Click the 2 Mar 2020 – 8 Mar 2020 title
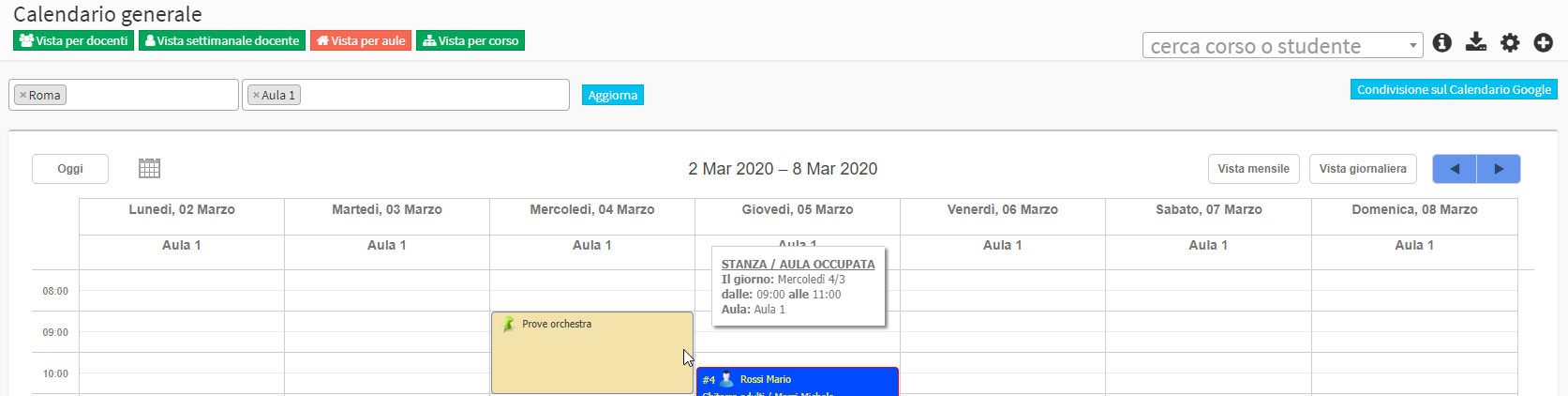Image resolution: width=1568 pixels, height=396 pixels. pyautogui.click(x=783, y=169)
